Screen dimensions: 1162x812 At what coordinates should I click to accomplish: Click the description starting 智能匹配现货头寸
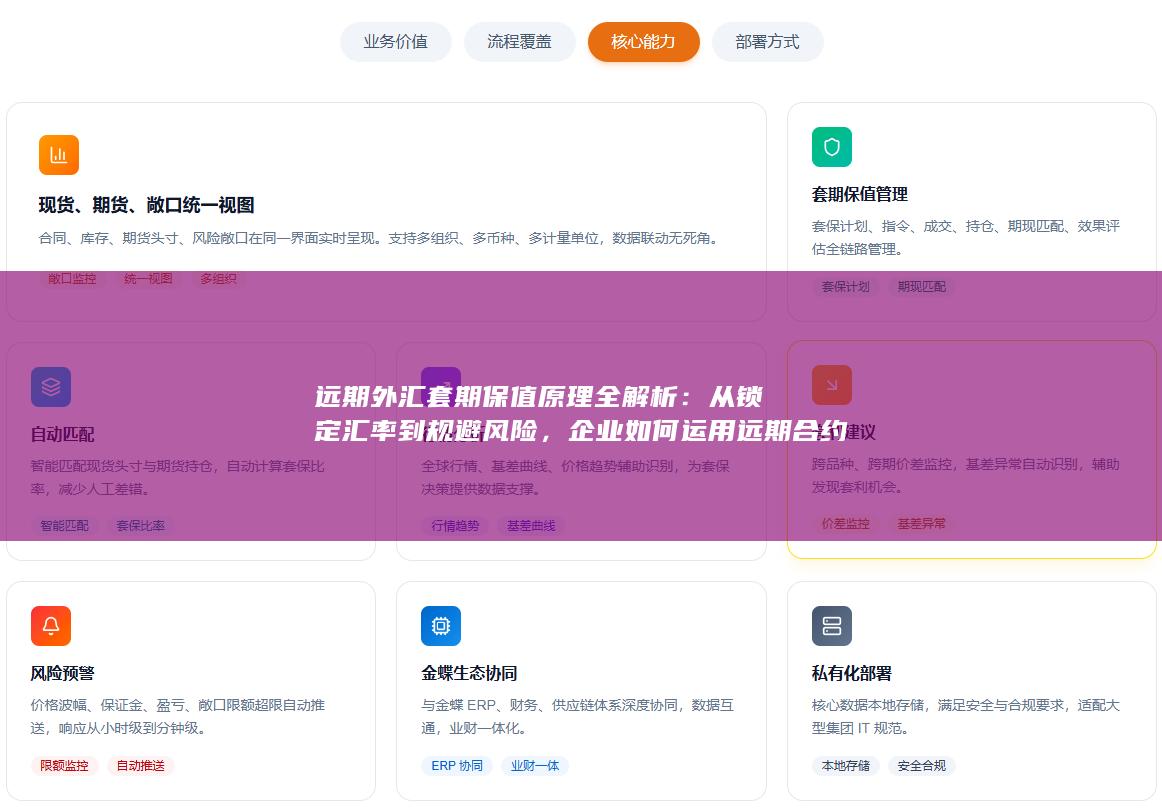(x=178, y=477)
